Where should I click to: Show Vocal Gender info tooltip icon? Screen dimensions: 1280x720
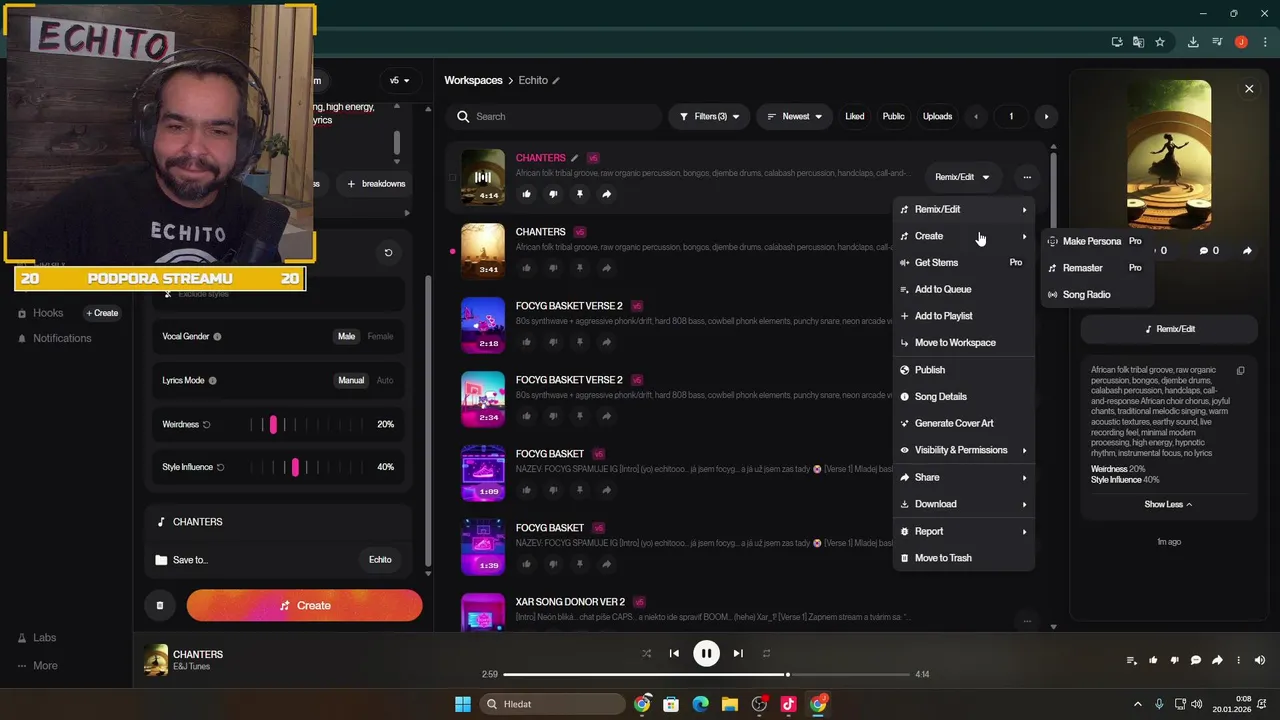tap(217, 337)
